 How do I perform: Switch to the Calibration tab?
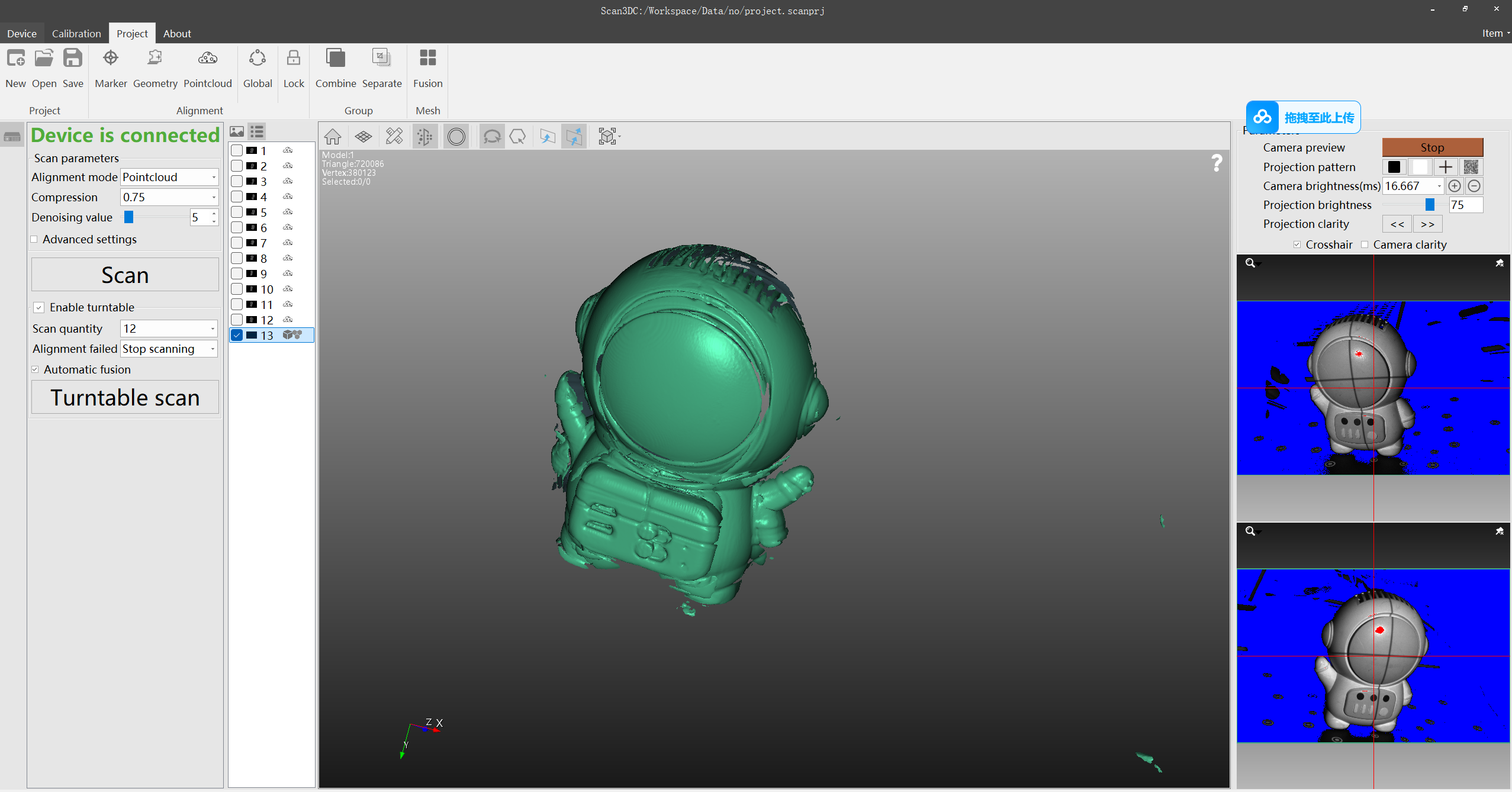(x=76, y=34)
